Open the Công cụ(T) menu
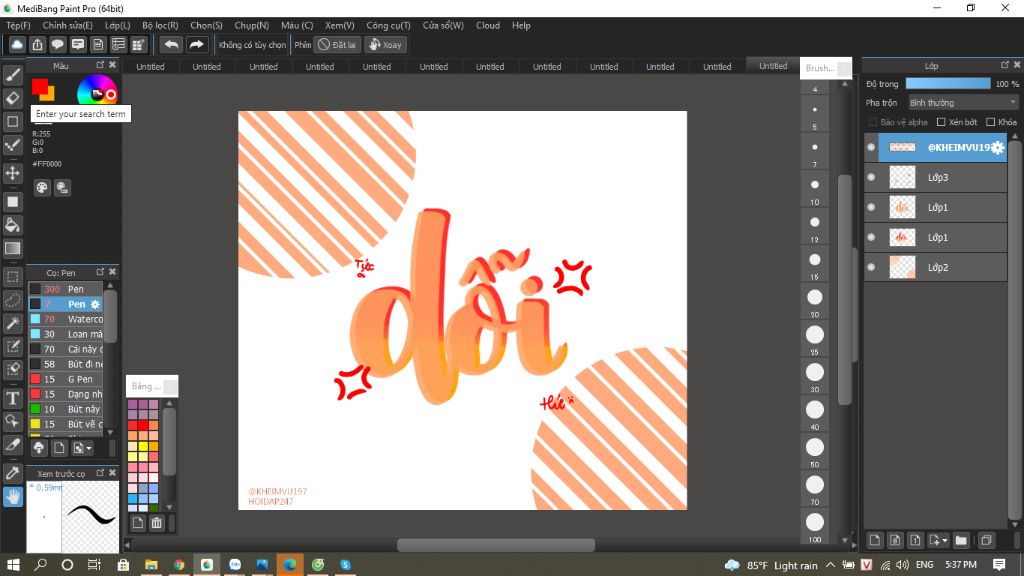The height and width of the screenshot is (576, 1024). pyautogui.click(x=388, y=25)
